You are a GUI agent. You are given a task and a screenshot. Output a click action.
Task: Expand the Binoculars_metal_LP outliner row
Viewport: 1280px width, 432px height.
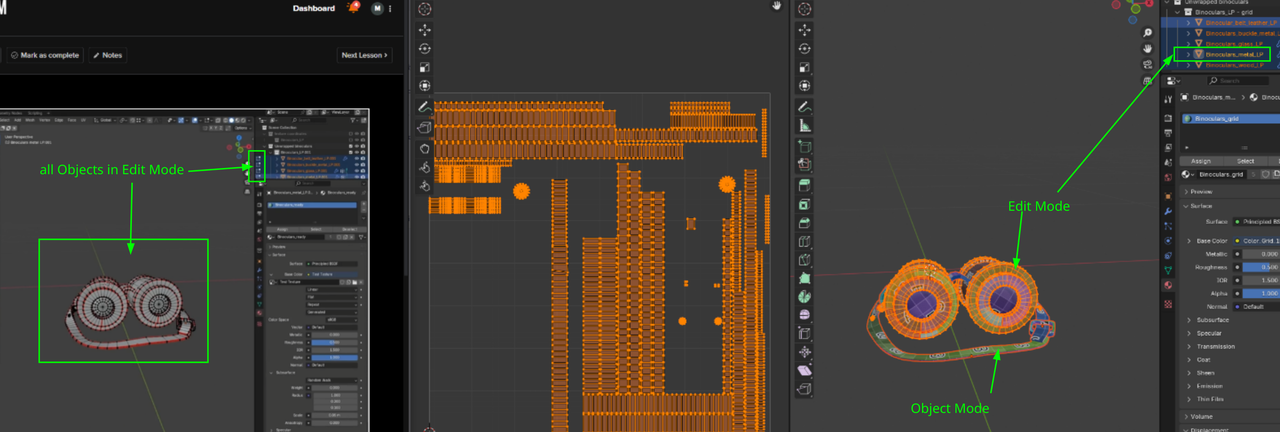click(x=1188, y=54)
